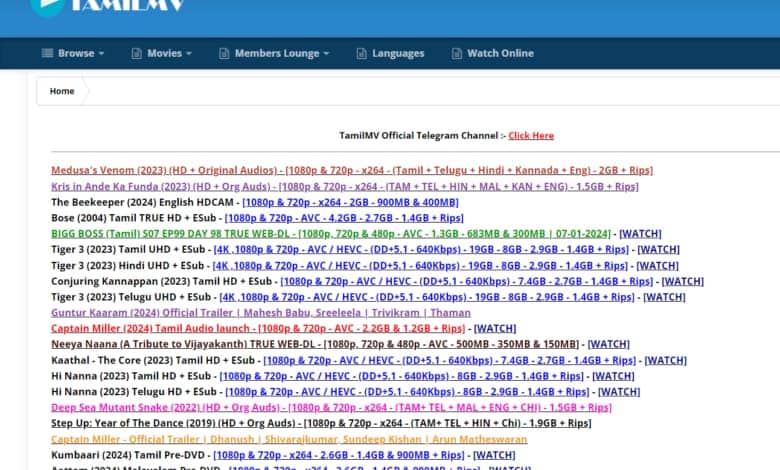Open The Beekeeper 1080p & 720p link
The width and height of the screenshot is (780, 470).
point(350,202)
